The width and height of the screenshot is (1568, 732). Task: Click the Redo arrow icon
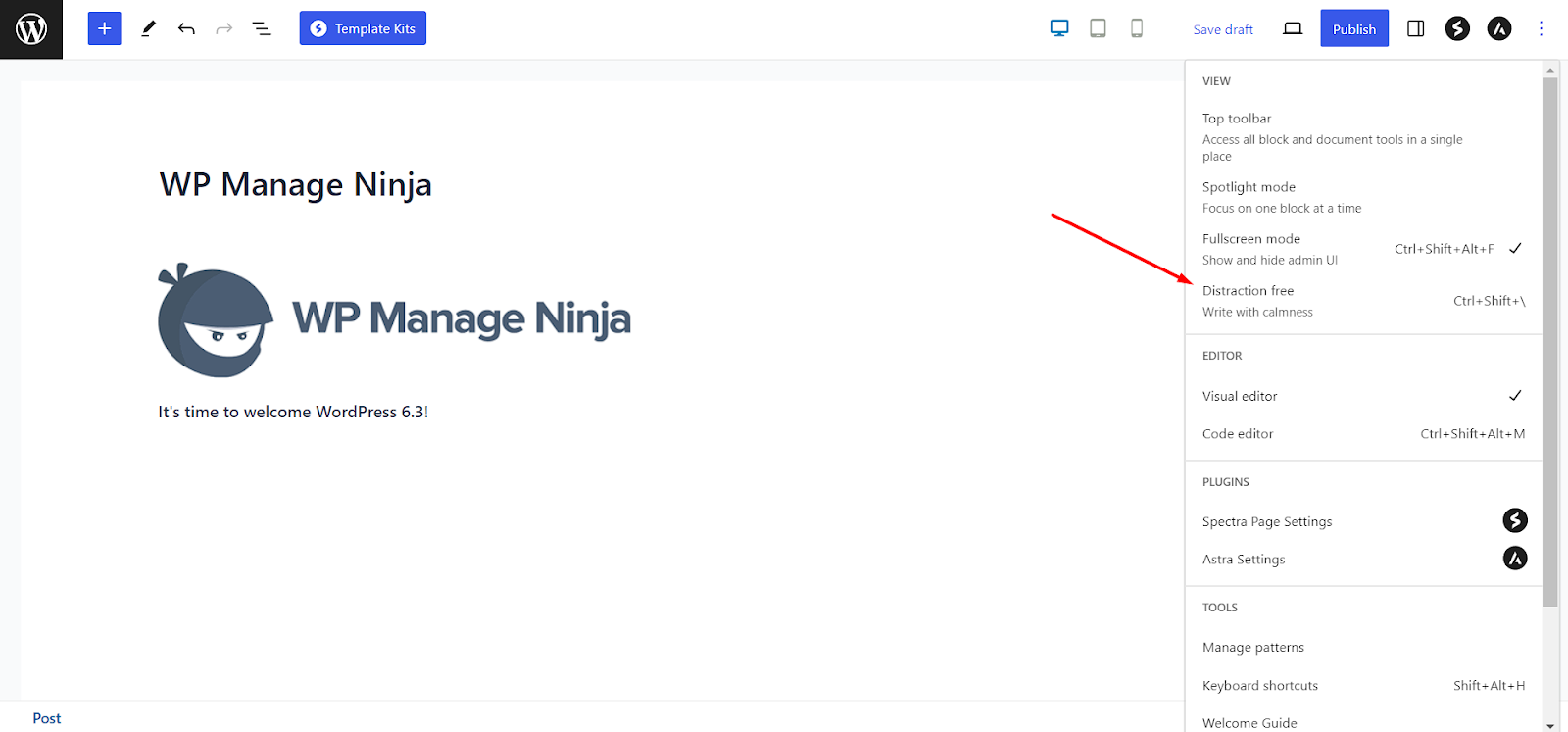[x=224, y=28]
